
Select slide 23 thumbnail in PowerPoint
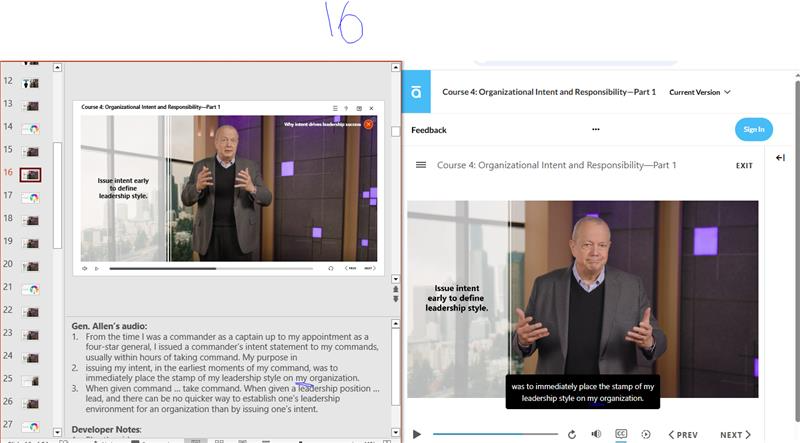click(31, 335)
